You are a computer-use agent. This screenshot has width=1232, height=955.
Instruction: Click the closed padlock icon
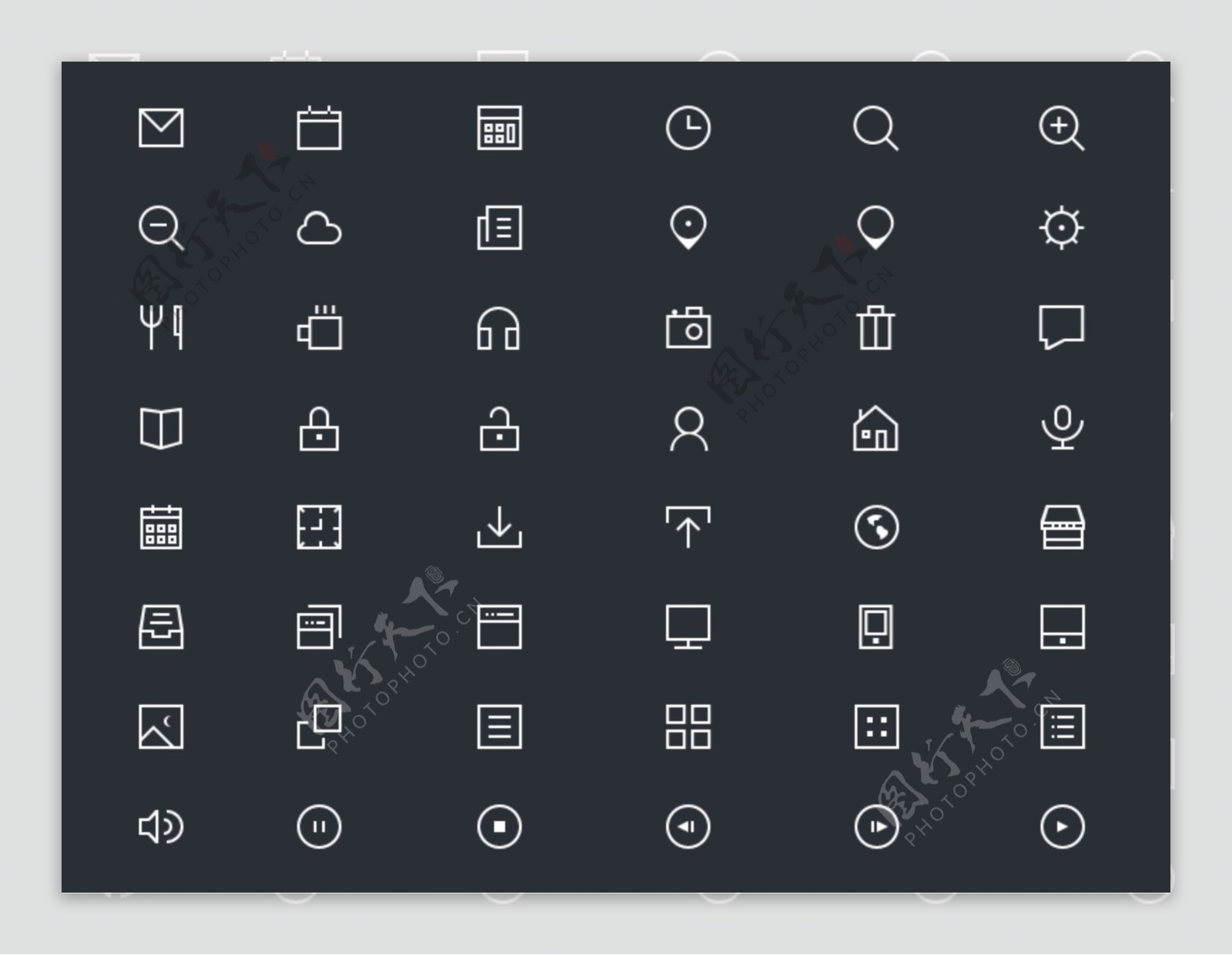click(x=319, y=428)
